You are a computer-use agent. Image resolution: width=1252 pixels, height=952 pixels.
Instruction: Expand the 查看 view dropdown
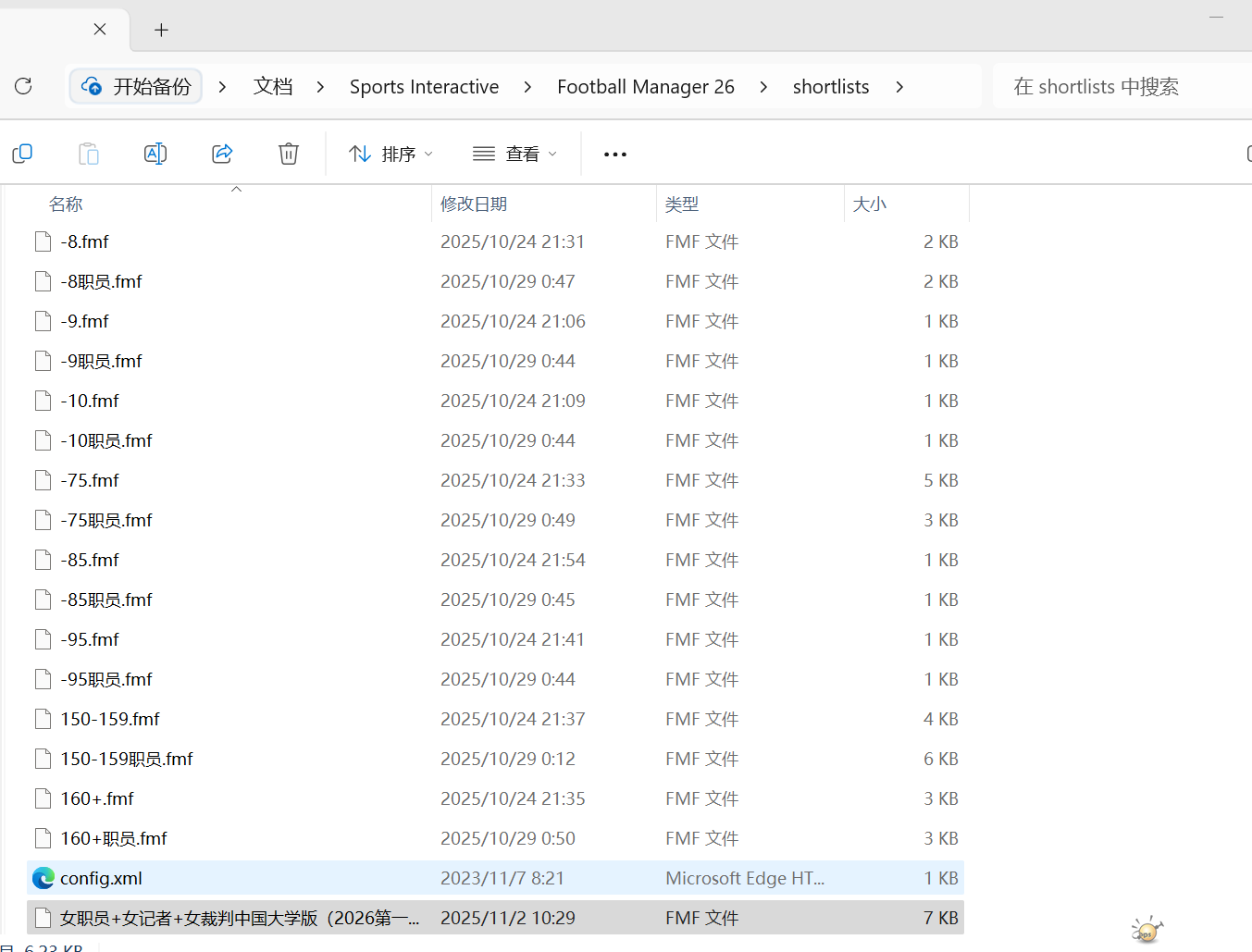pos(514,154)
